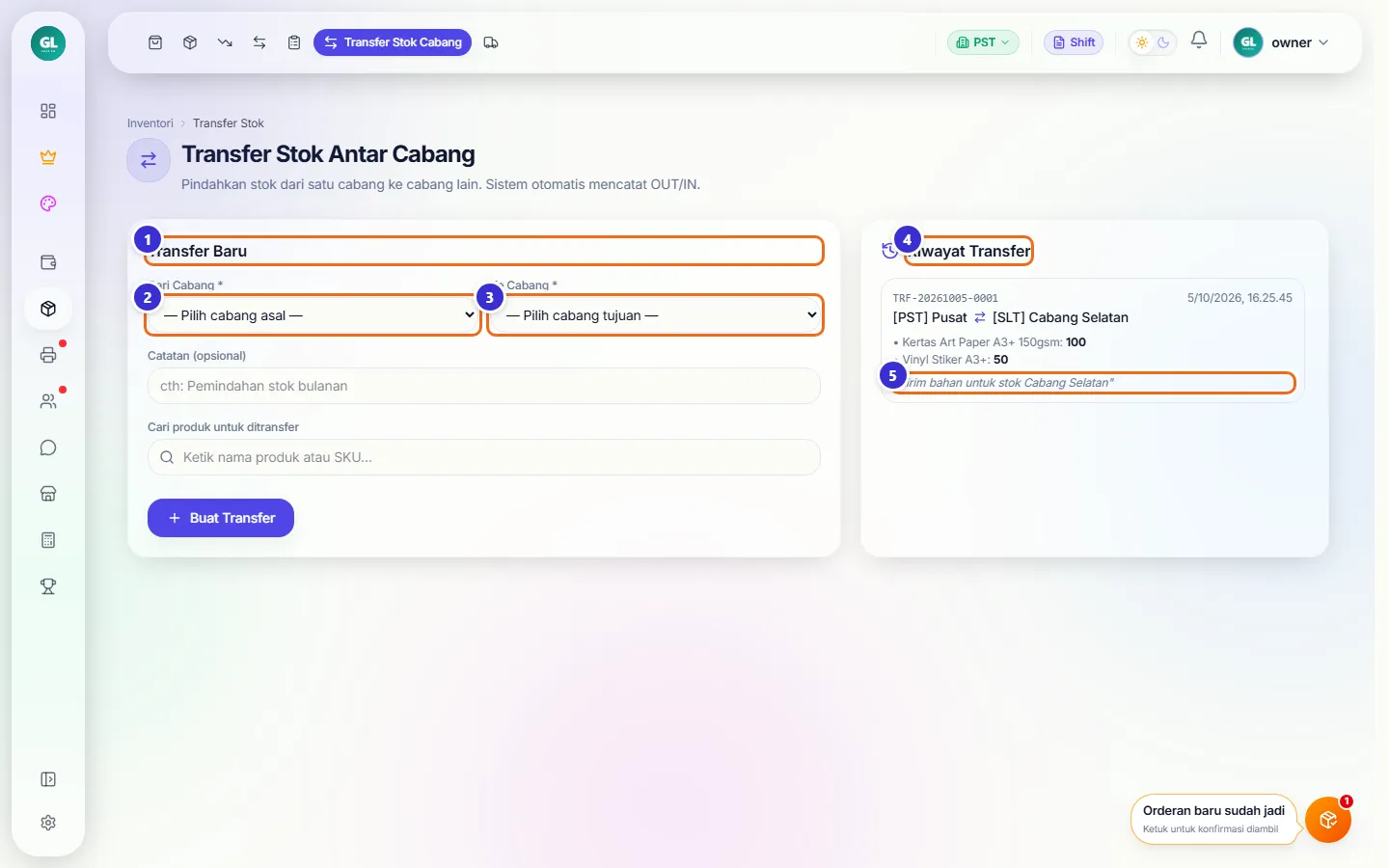Open the printer icon in the sidebar
Screen dimensions: 1389x868
coord(48,355)
